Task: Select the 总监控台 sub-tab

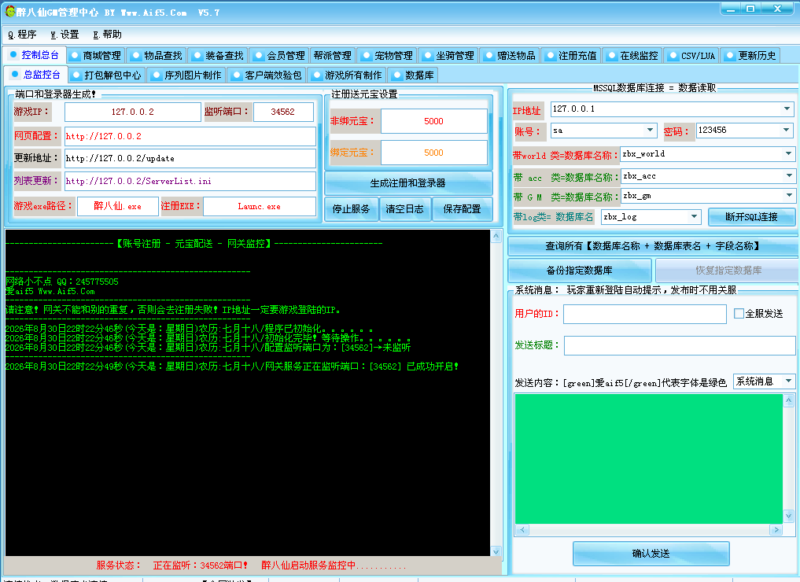Action: [x=36, y=74]
